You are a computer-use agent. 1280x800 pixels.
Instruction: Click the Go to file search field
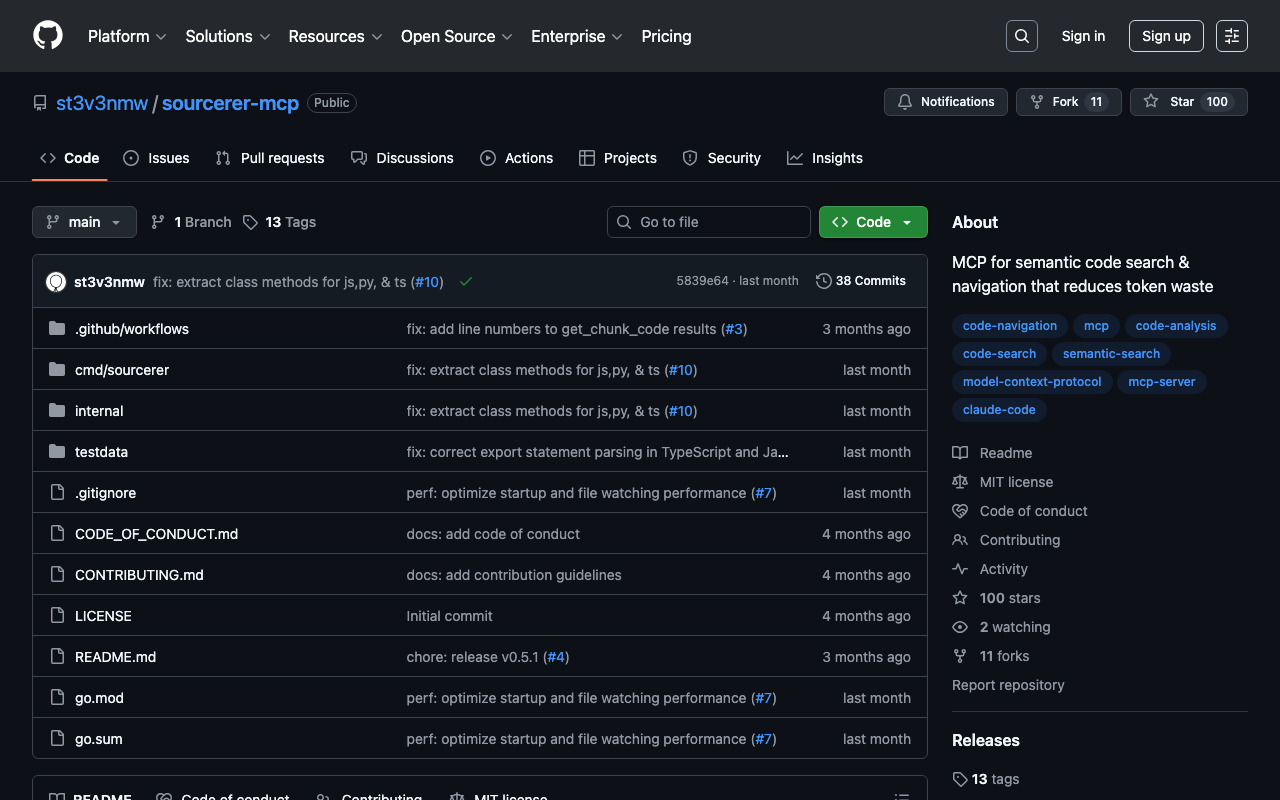click(x=708, y=222)
